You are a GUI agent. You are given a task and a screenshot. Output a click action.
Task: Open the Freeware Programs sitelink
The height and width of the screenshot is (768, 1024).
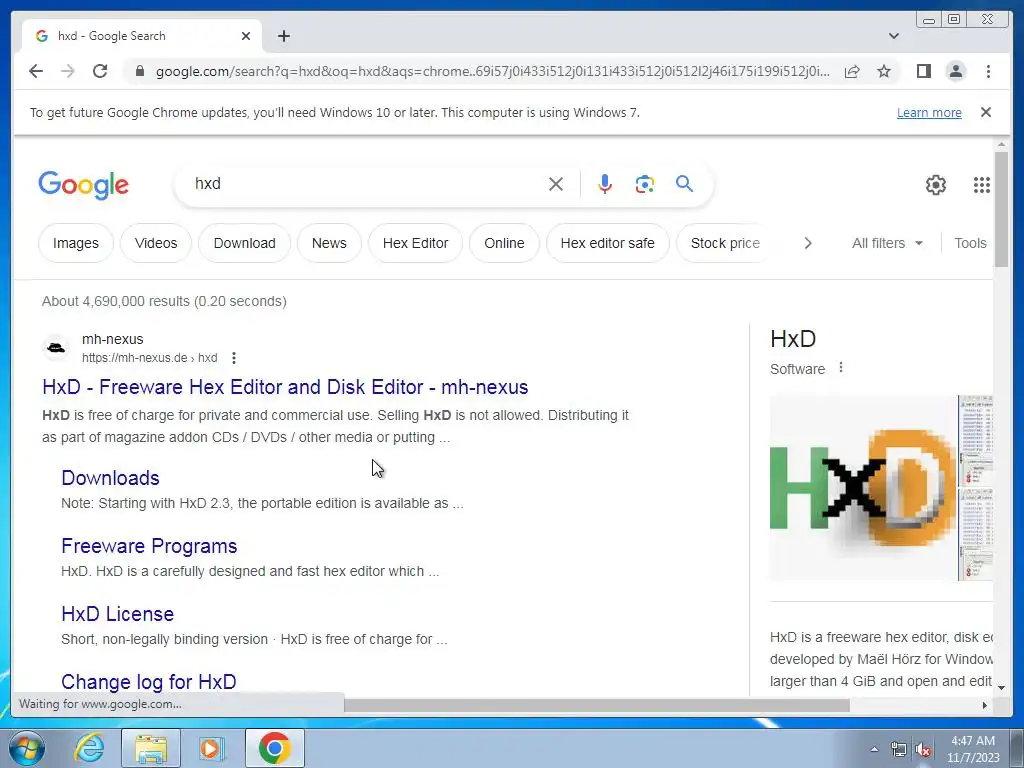click(x=149, y=545)
